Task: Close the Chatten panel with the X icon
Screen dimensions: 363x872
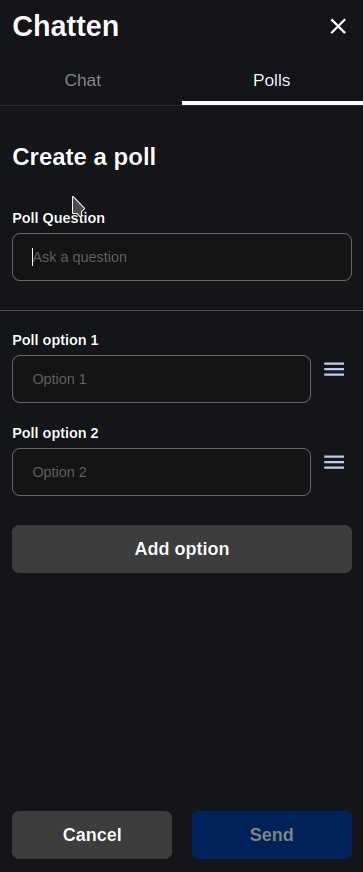Action: pos(338,26)
